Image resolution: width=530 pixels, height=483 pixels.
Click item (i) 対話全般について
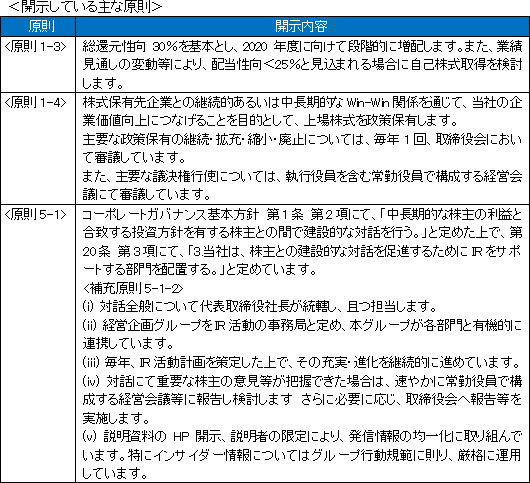pos(260,307)
